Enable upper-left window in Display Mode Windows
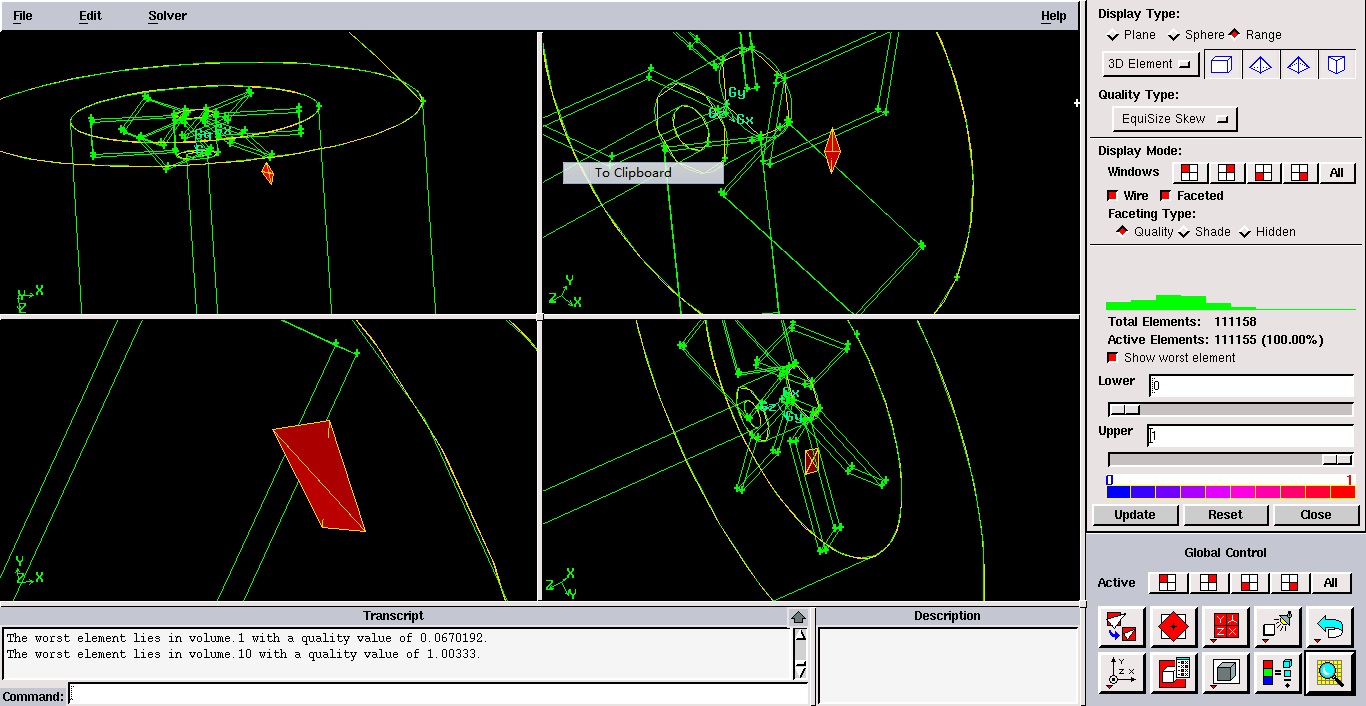The width and height of the screenshot is (1366, 706). click(x=1190, y=172)
